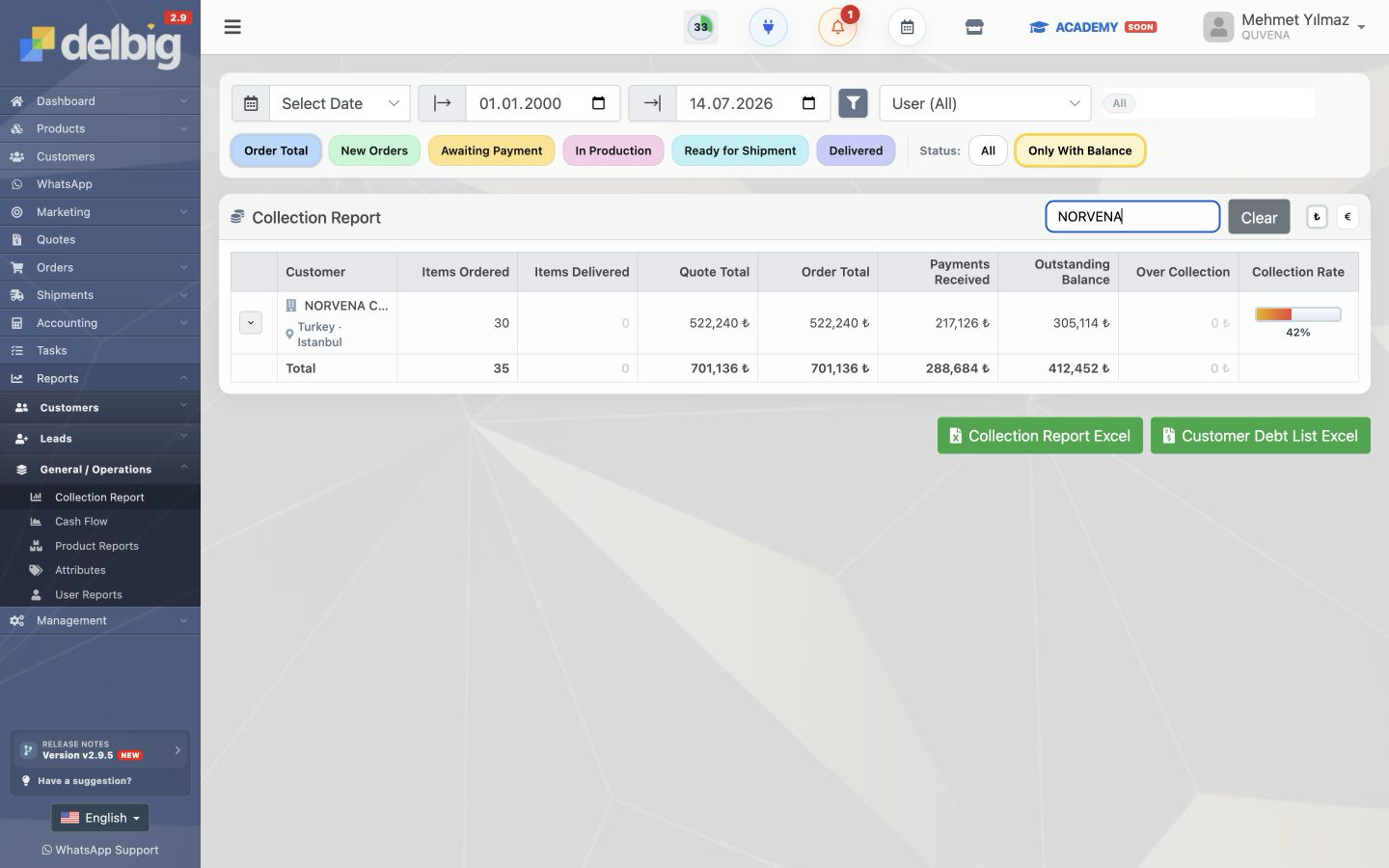Screen dimensions: 1389x868
Task: Expand the NORVENA customer row
Action: (251, 323)
